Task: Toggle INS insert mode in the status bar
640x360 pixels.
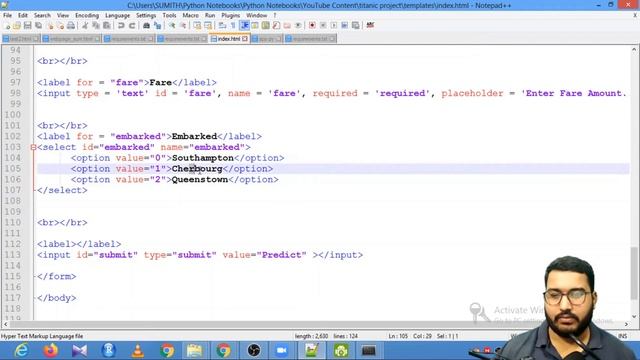Action: tap(622, 336)
